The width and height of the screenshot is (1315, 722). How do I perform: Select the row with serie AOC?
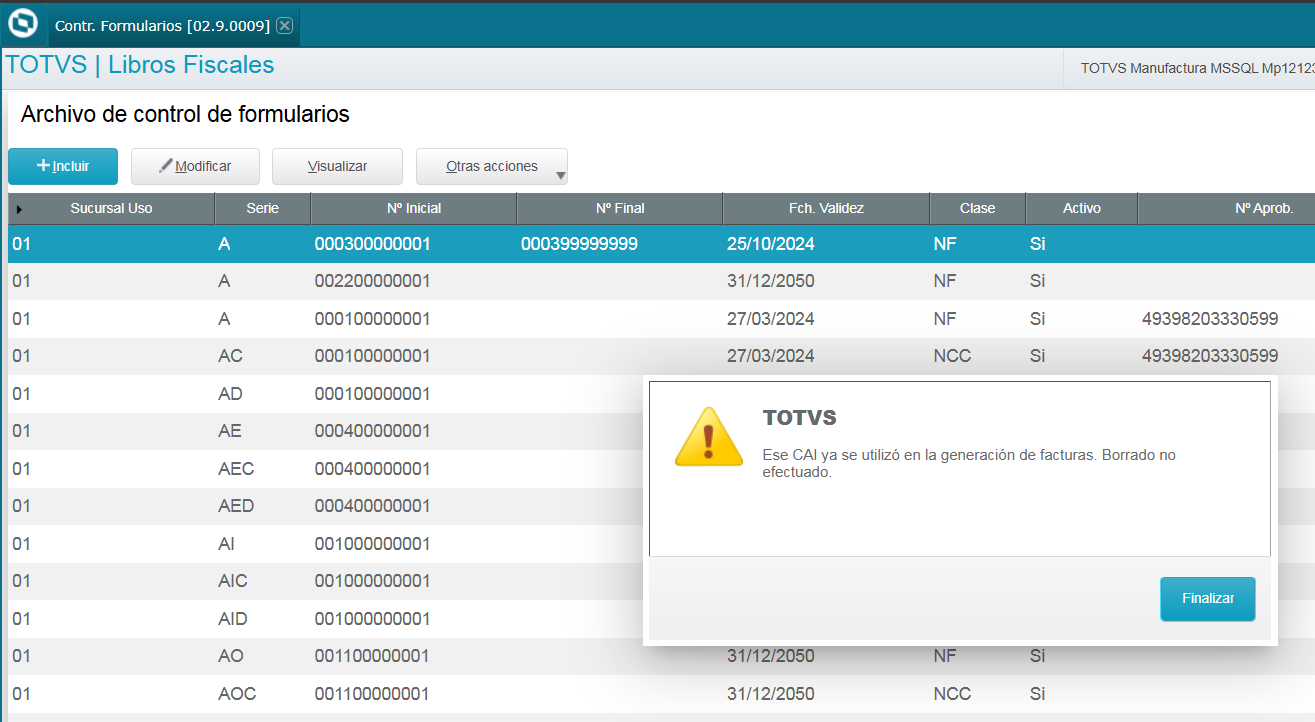(x=661, y=694)
